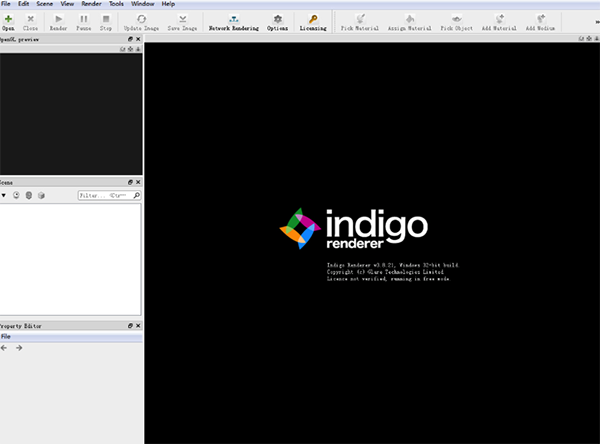Click the Close scene toolbar icon
600x444 pixels.
click(30, 22)
